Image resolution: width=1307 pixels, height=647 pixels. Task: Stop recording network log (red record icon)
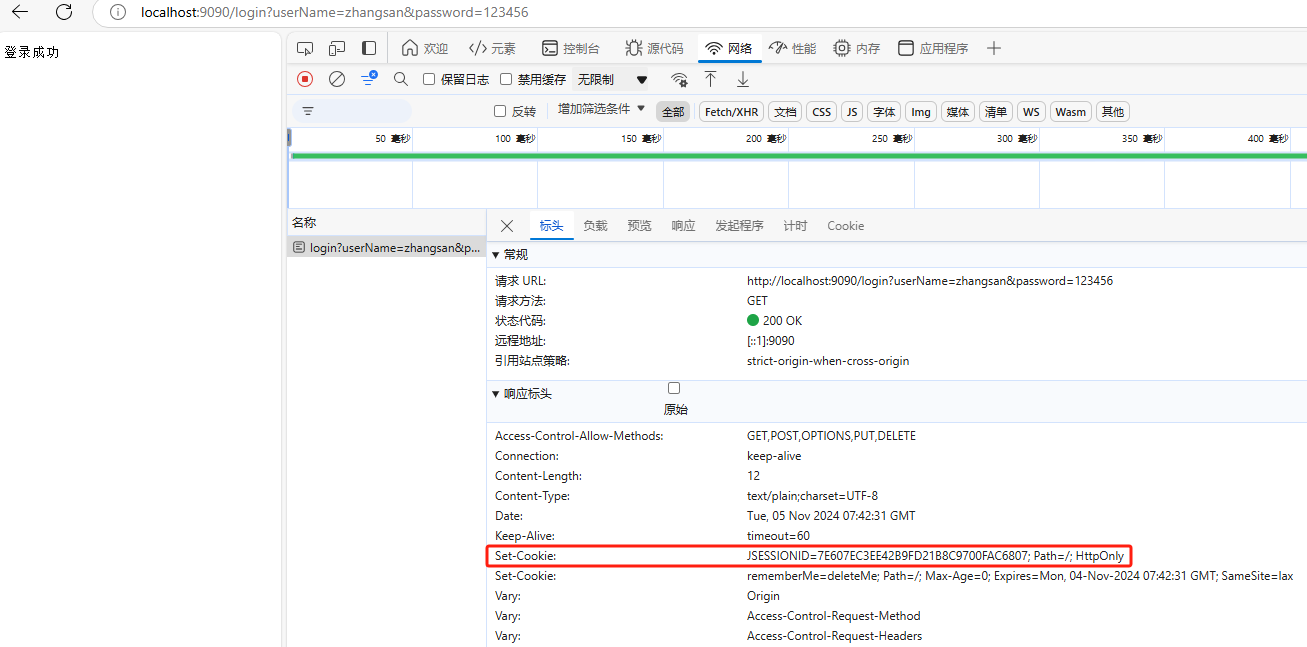point(305,79)
